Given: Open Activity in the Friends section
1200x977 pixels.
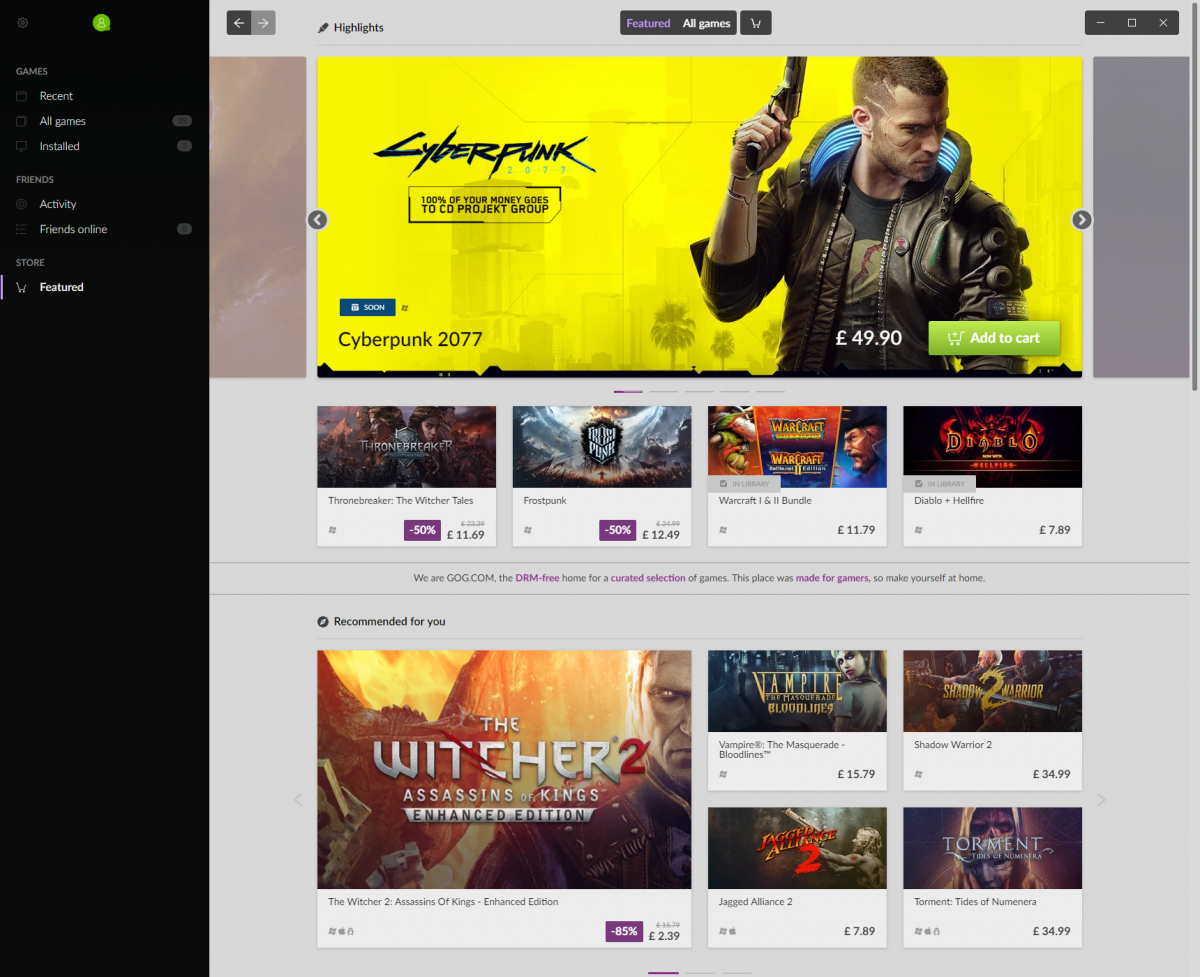Looking at the screenshot, I should pos(58,204).
